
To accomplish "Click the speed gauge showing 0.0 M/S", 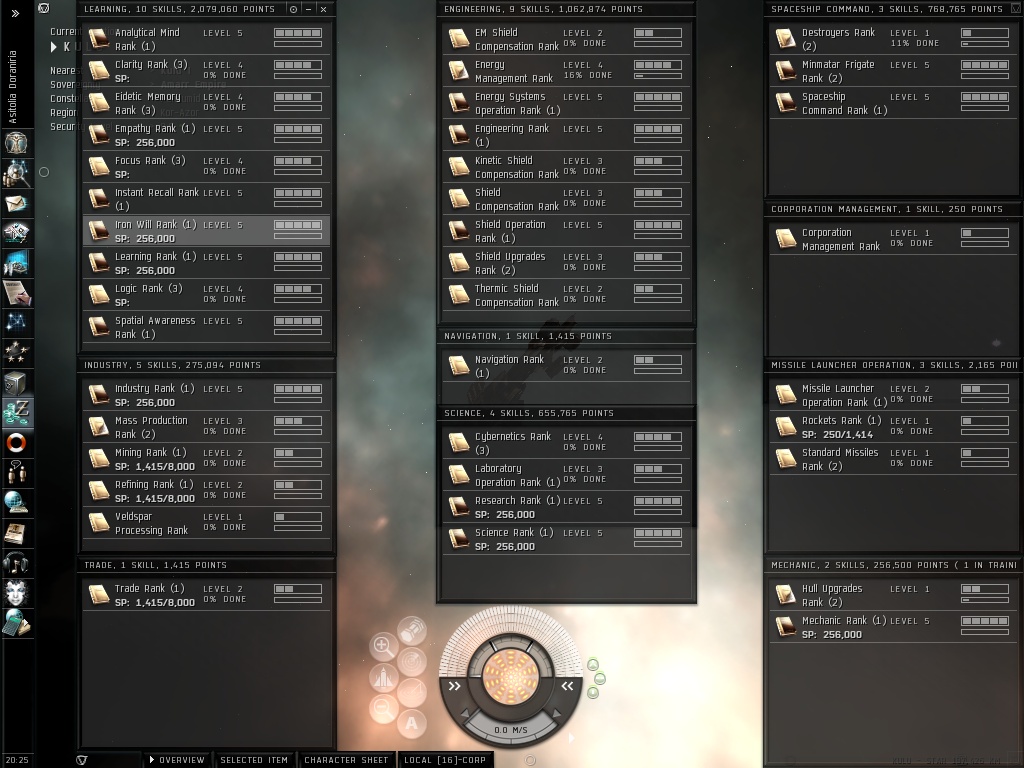I will tap(511, 730).
